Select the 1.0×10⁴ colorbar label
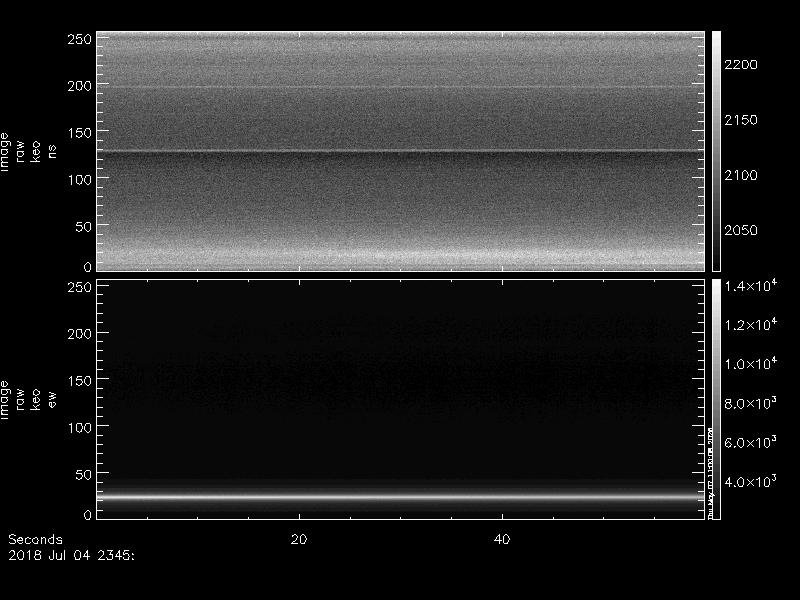The image size is (800, 600). click(x=751, y=364)
